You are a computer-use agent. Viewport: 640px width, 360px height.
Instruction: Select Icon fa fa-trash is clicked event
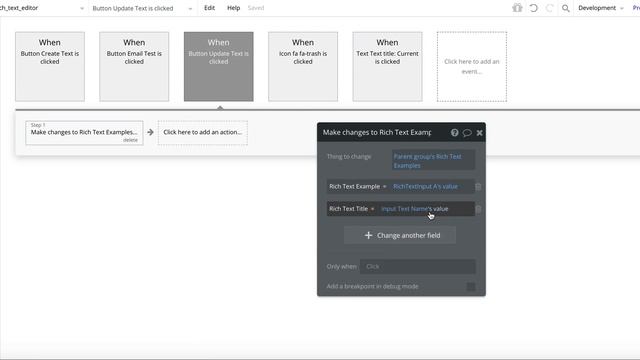pyautogui.click(x=303, y=67)
